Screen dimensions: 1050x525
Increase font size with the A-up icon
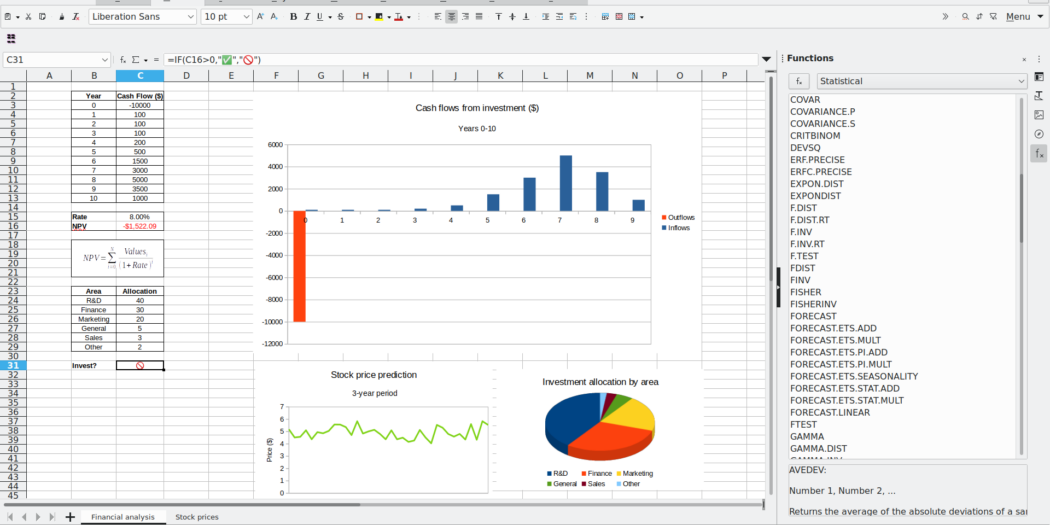coord(260,17)
